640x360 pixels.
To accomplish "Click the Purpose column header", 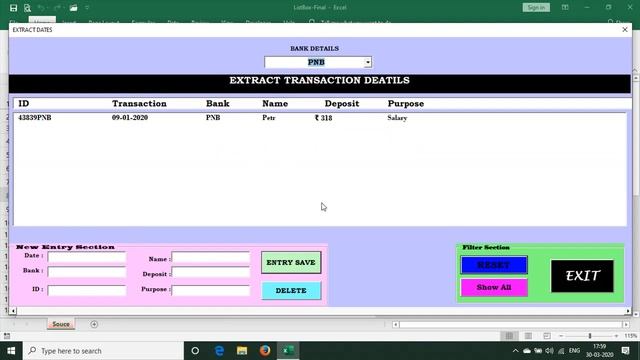I will click(x=406, y=104).
